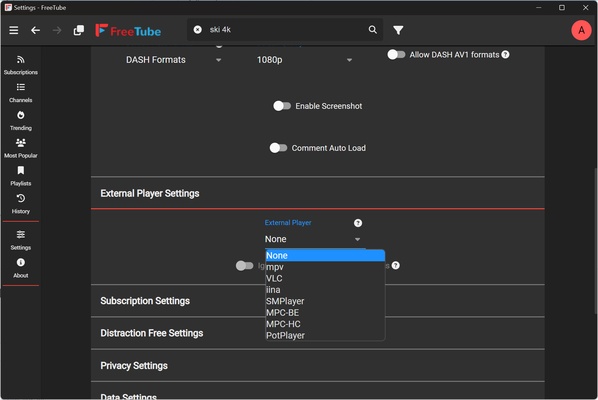Click the page's vertical scrollbar

pyautogui.click(x=595, y=241)
